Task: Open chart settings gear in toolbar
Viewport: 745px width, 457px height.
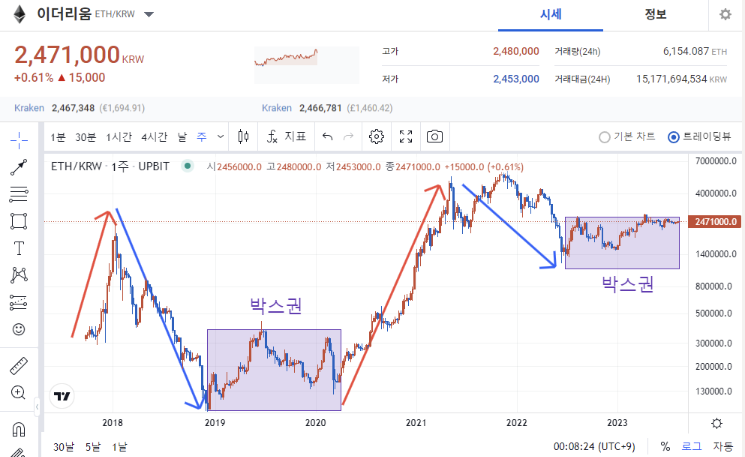Action: click(376, 137)
